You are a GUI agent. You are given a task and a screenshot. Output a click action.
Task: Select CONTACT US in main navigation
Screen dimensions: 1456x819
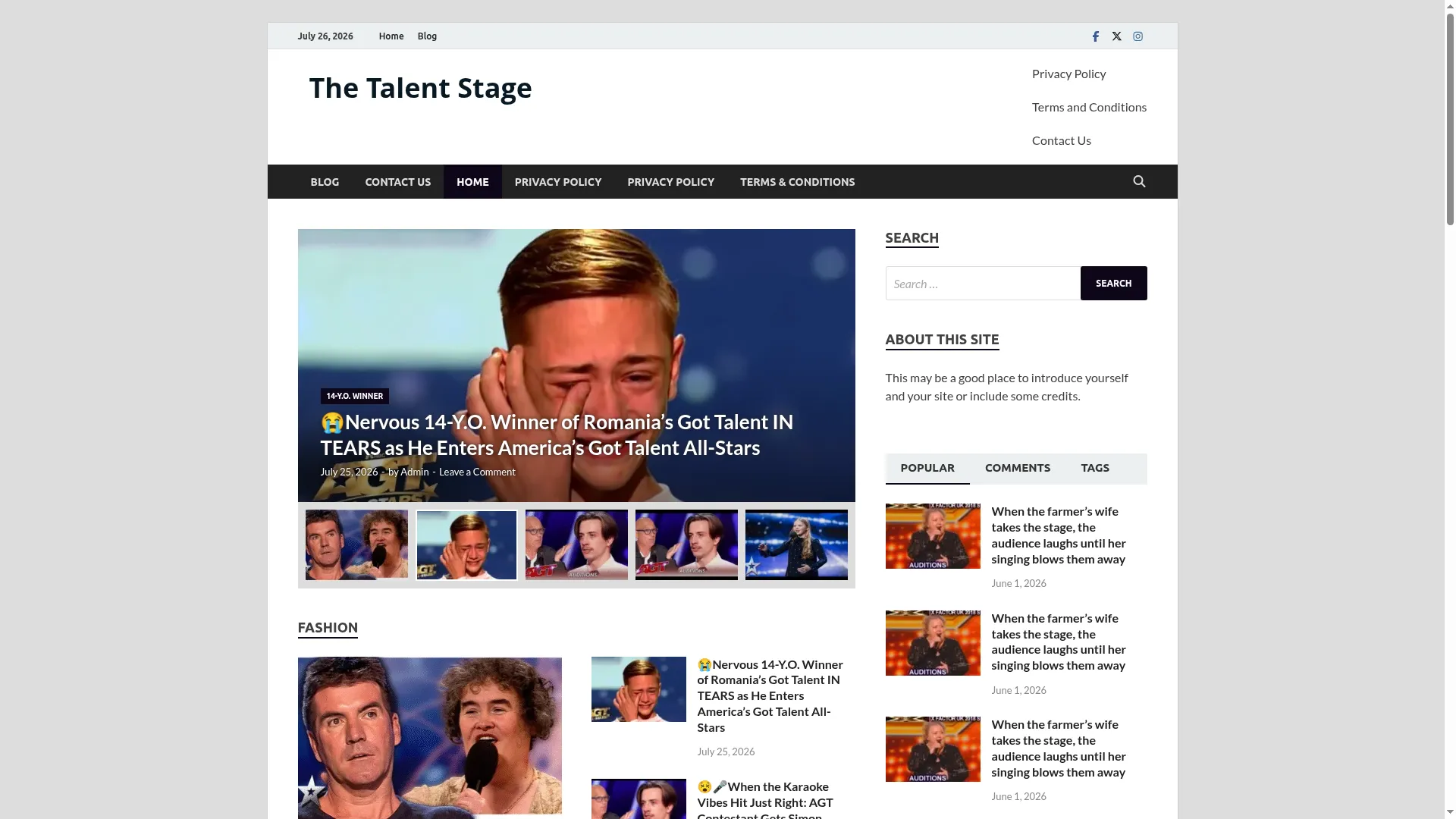(397, 182)
